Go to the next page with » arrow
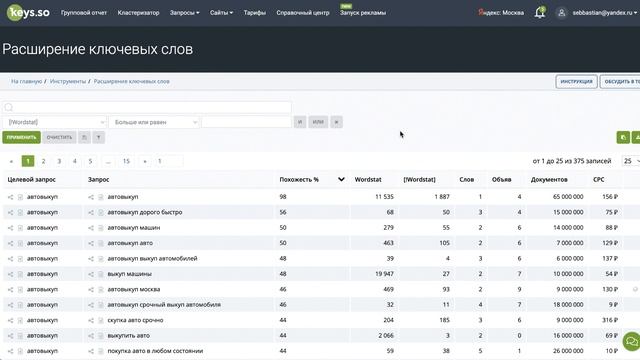Viewport: 640px width, 360px height. (x=145, y=161)
